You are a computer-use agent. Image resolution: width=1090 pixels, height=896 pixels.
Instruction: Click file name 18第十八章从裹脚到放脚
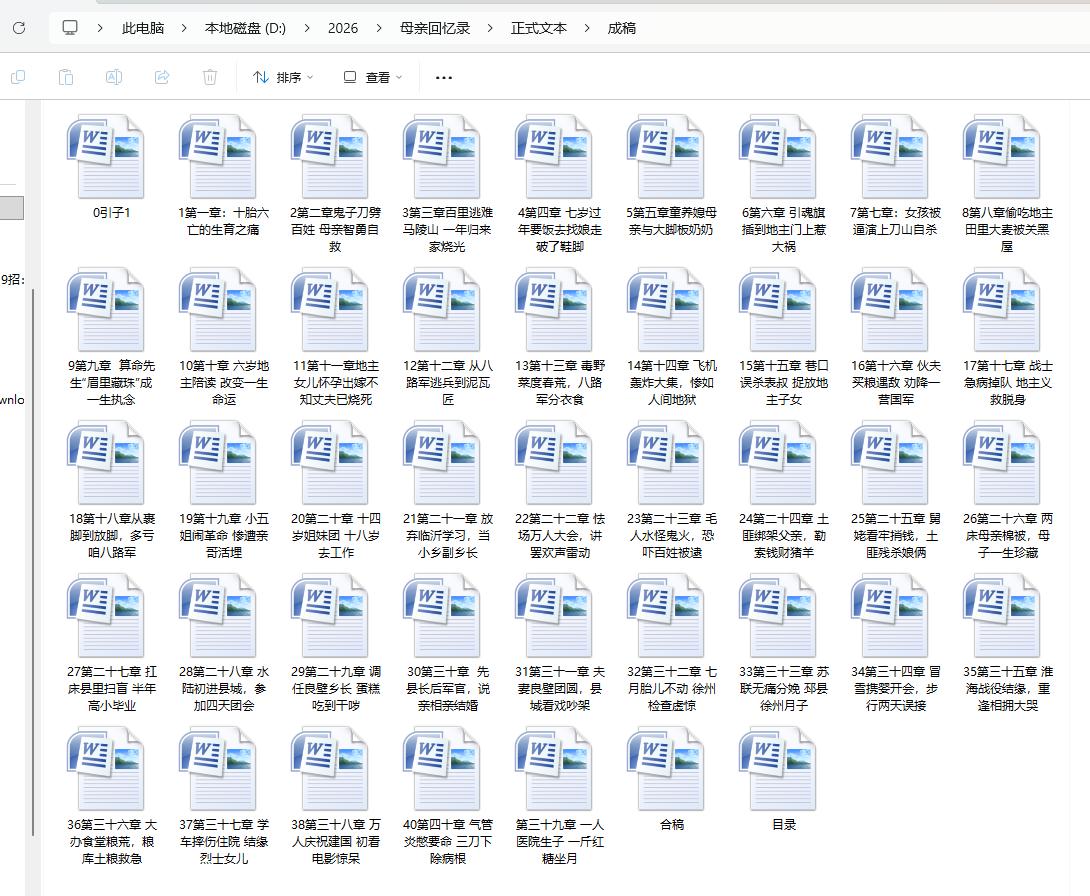pyautogui.click(x=112, y=535)
